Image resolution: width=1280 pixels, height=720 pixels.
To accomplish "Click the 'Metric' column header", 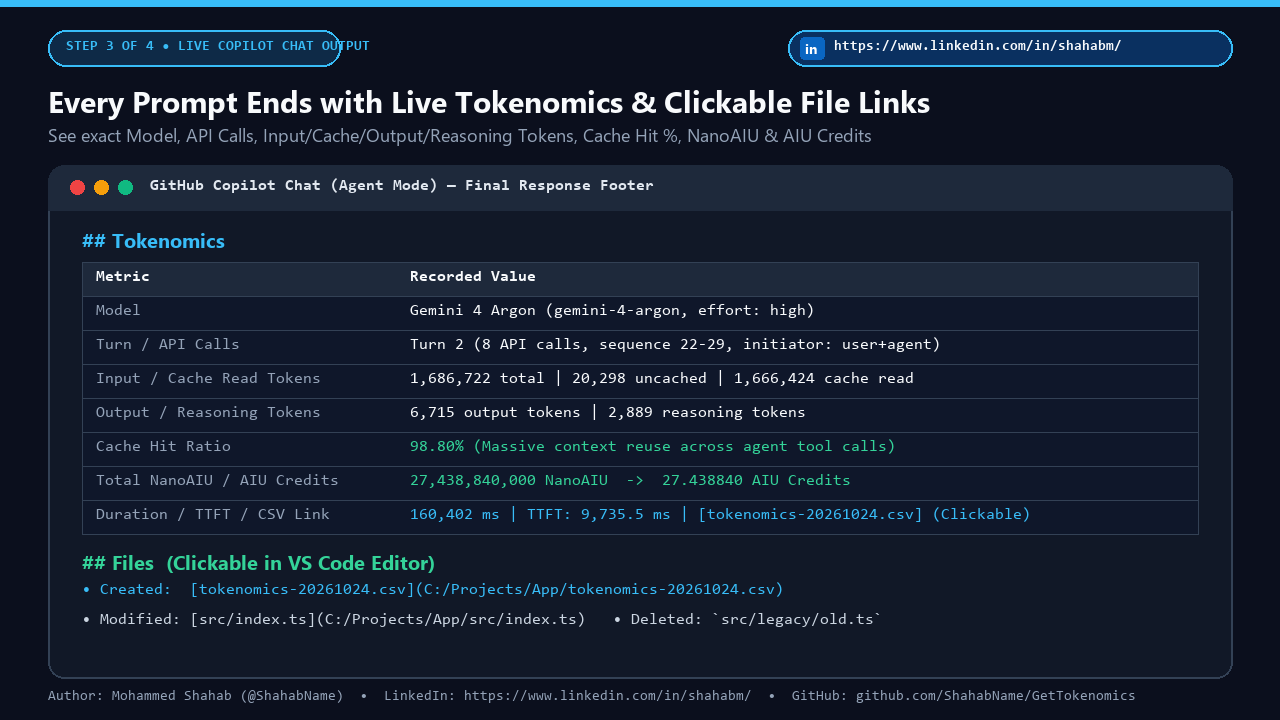I will pos(123,276).
